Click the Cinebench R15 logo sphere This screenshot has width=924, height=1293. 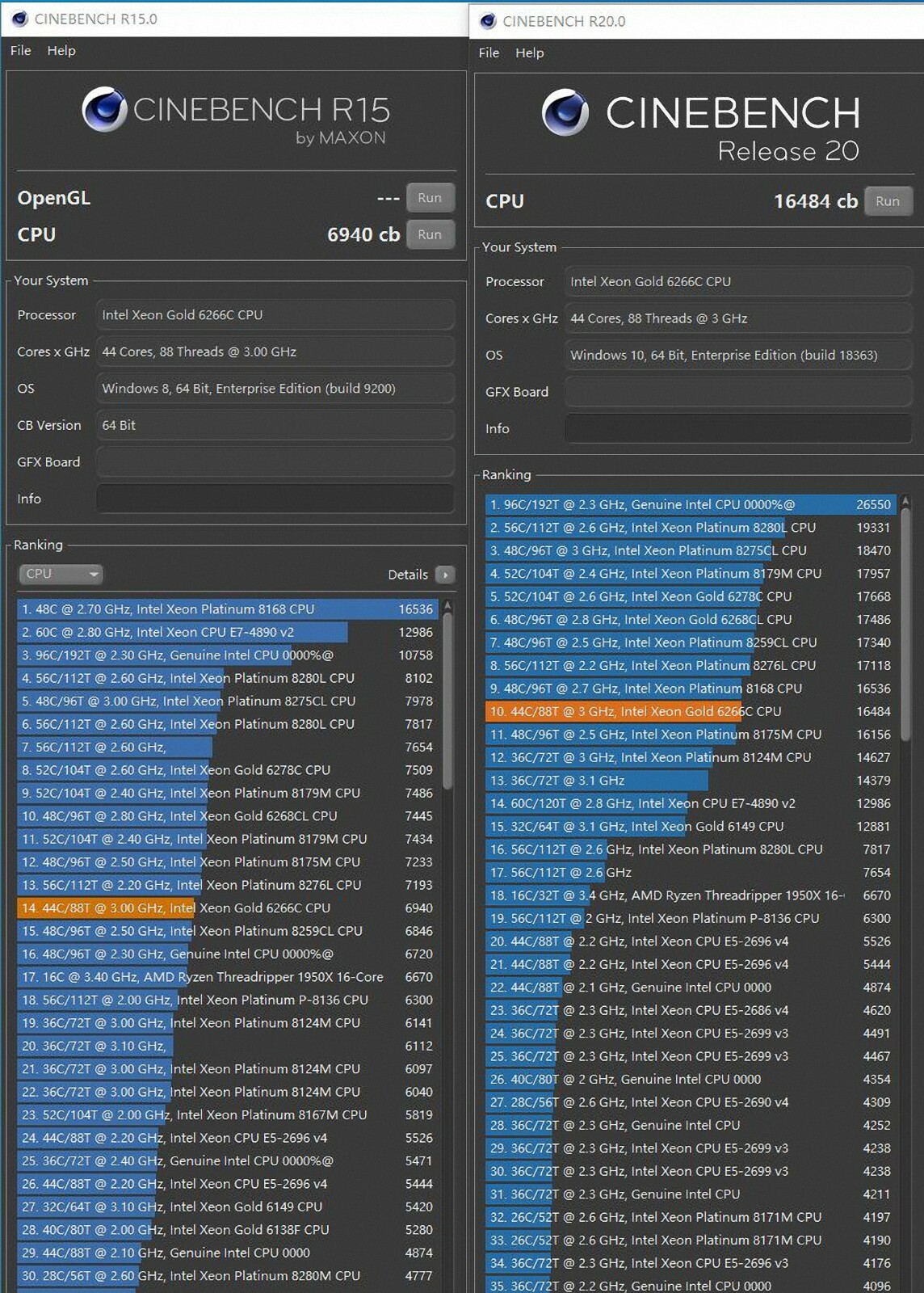104,109
